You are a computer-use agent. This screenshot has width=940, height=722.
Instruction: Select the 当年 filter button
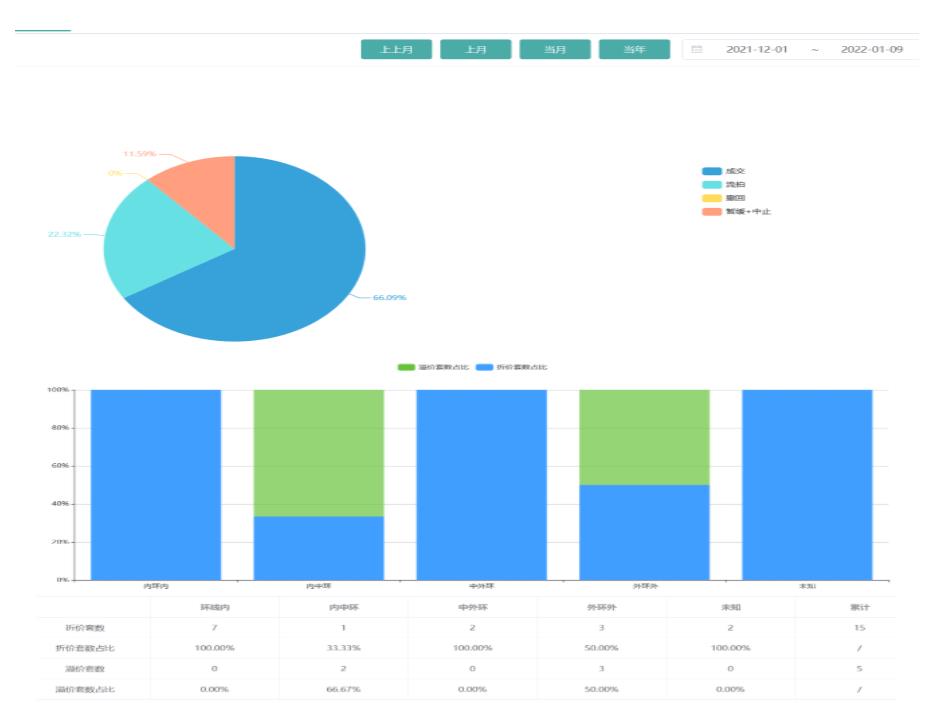coord(634,50)
